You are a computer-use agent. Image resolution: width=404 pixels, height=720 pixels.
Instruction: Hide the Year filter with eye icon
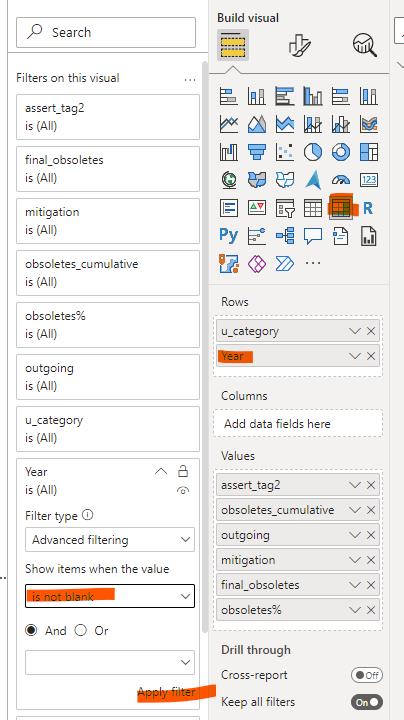point(183,491)
